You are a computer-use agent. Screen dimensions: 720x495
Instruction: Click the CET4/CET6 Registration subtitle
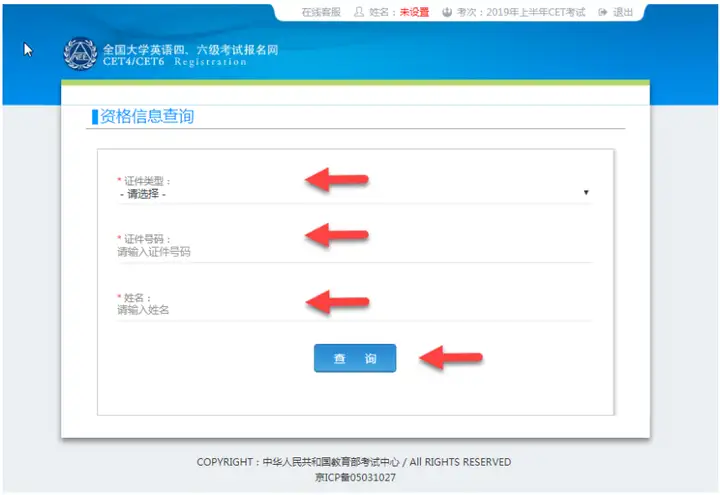tap(174, 62)
